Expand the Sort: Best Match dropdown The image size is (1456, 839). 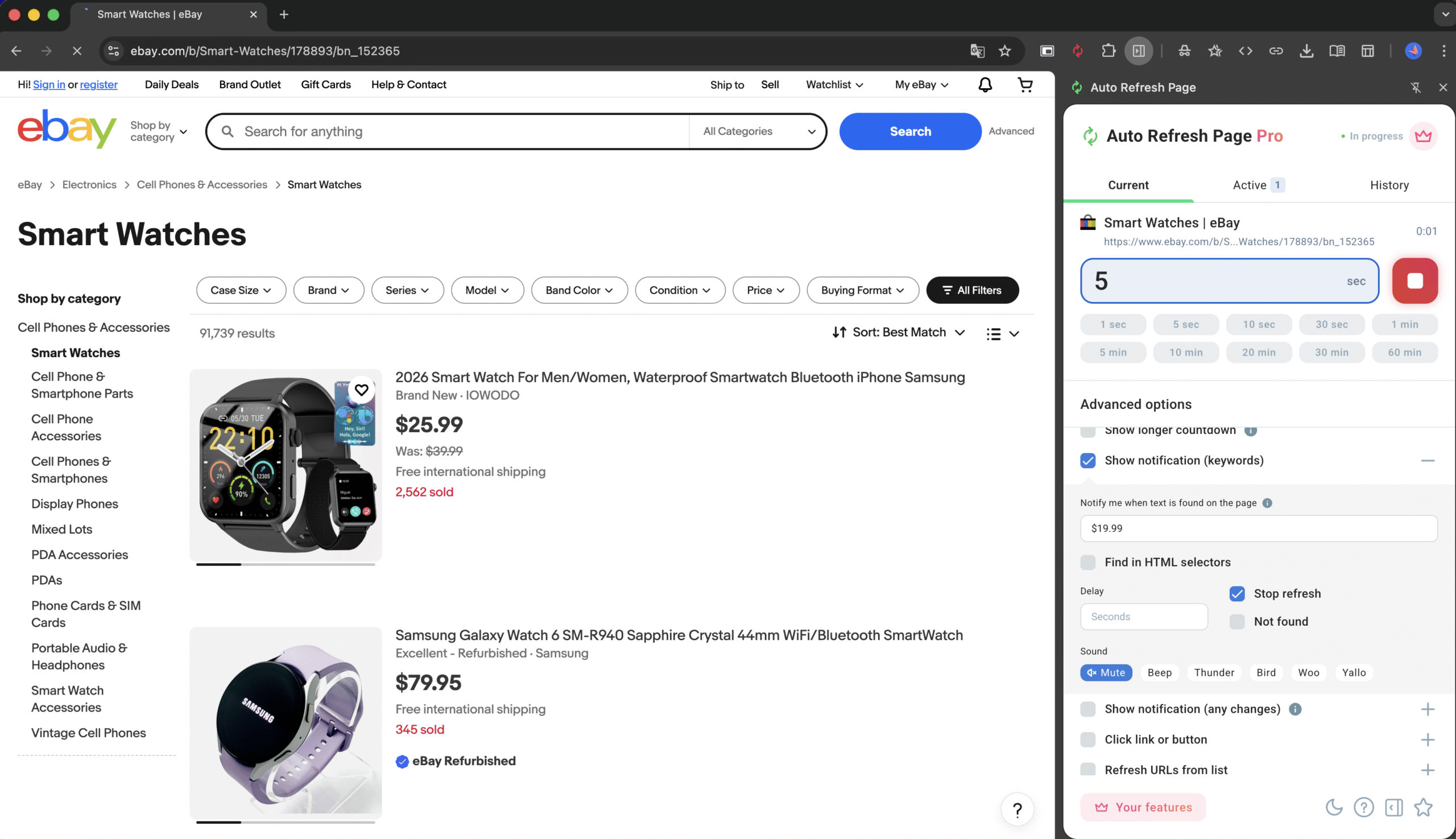[899, 333]
